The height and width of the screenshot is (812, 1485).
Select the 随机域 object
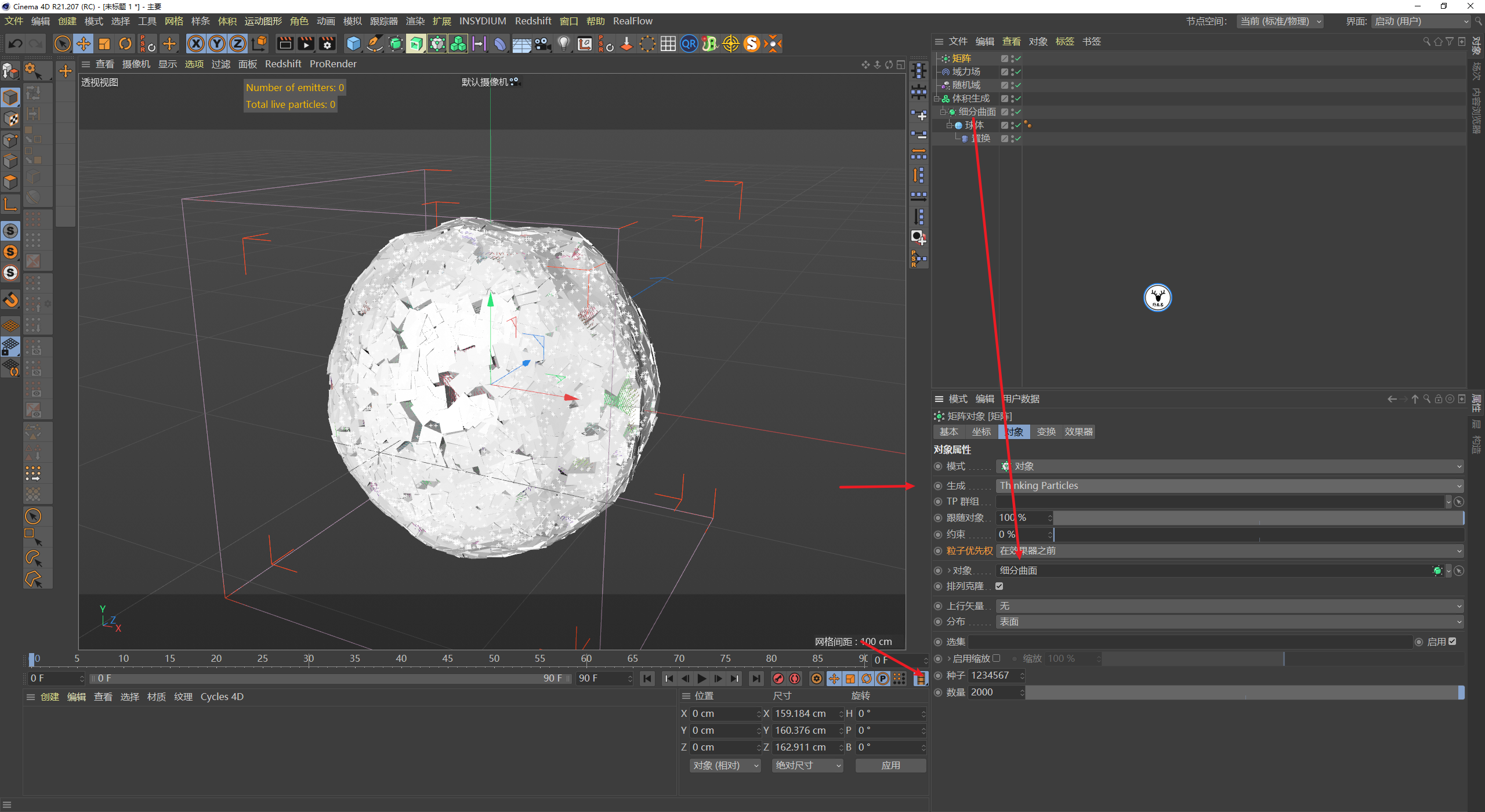pos(966,85)
